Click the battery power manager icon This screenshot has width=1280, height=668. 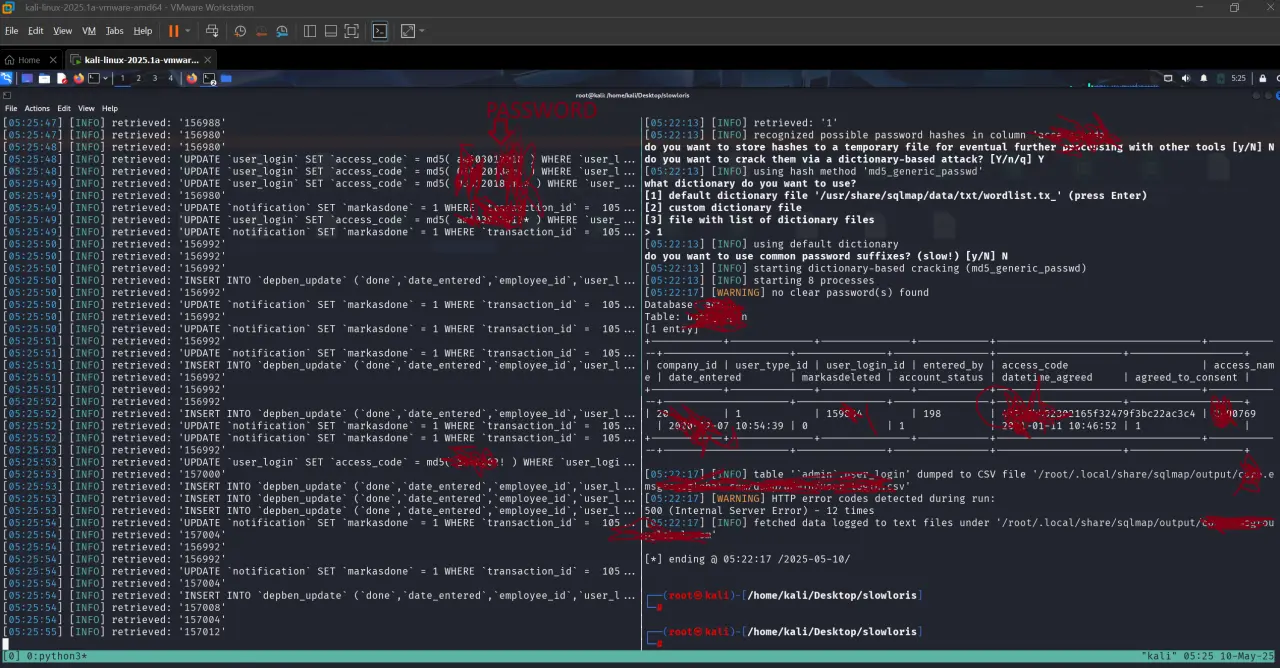pos(1221,78)
